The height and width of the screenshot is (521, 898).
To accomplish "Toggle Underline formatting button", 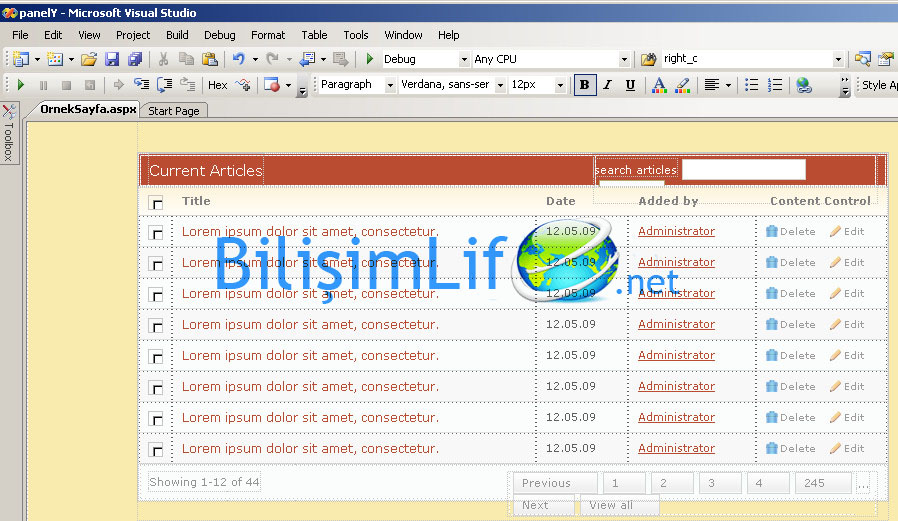I will click(x=631, y=85).
